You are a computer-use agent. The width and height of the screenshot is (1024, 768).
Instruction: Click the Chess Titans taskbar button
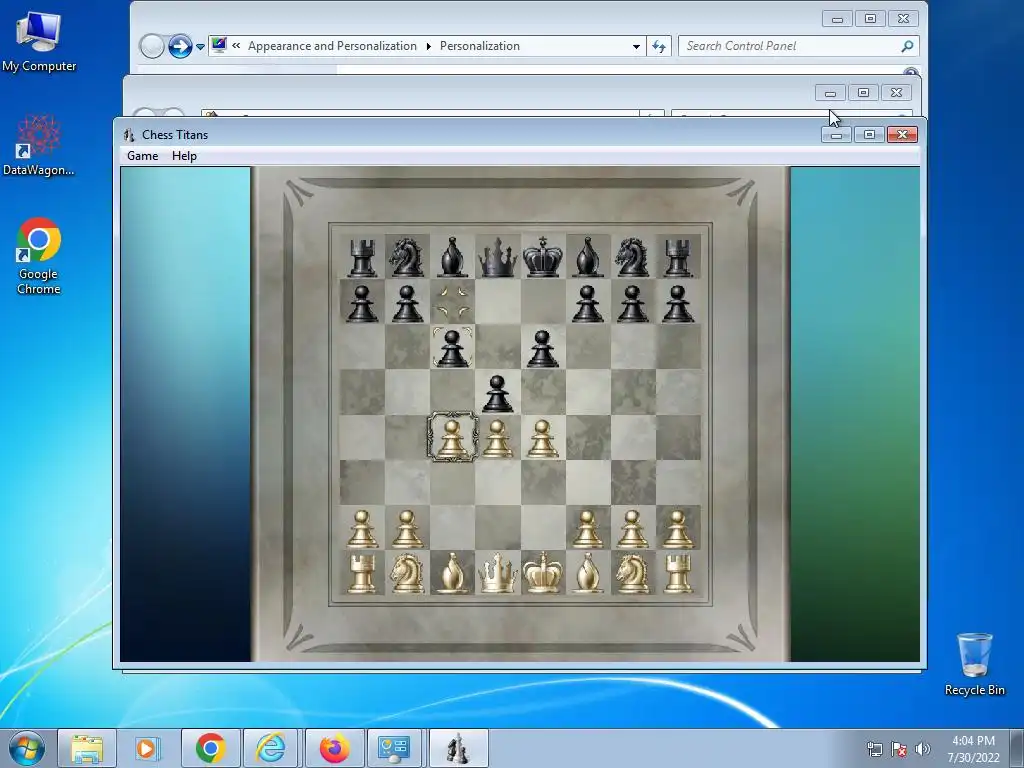pos(458,748)
